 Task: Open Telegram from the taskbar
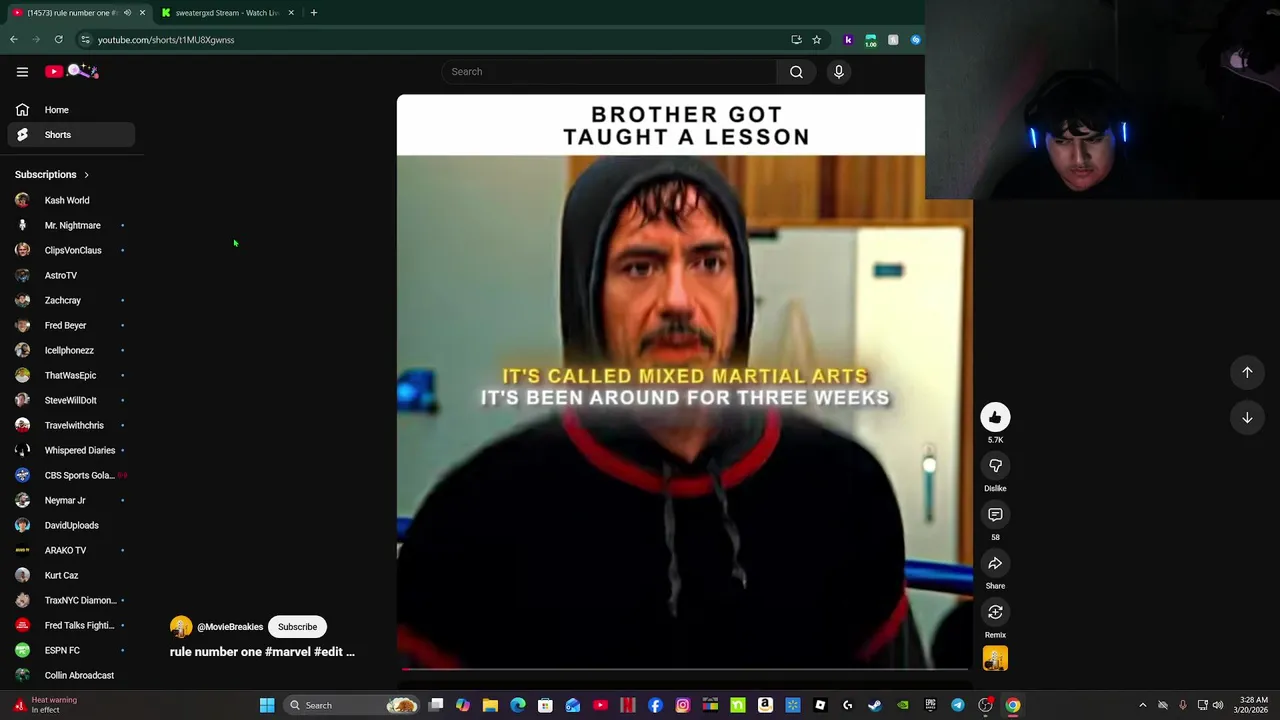click(x=958, y=705)
